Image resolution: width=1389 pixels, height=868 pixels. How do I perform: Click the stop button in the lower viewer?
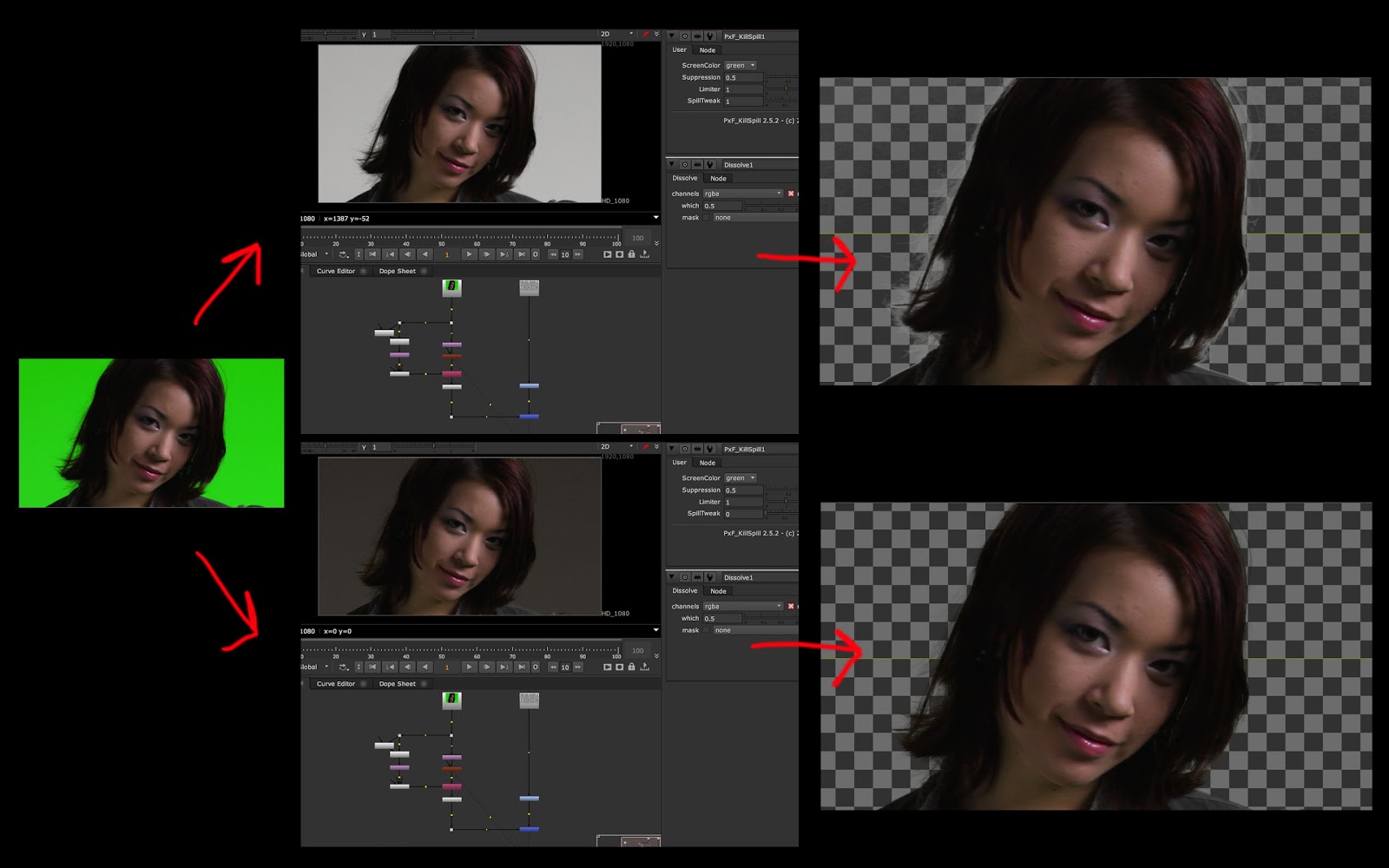[x=536, y=667]
